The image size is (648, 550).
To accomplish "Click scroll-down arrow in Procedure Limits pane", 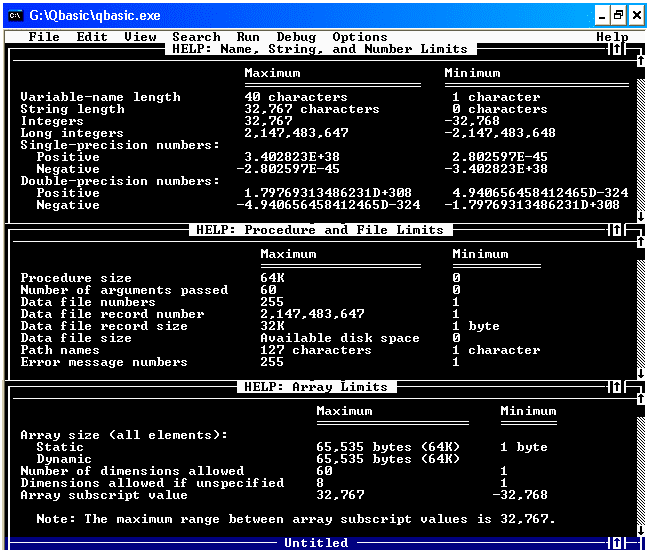I will click(x=641, y=374).
